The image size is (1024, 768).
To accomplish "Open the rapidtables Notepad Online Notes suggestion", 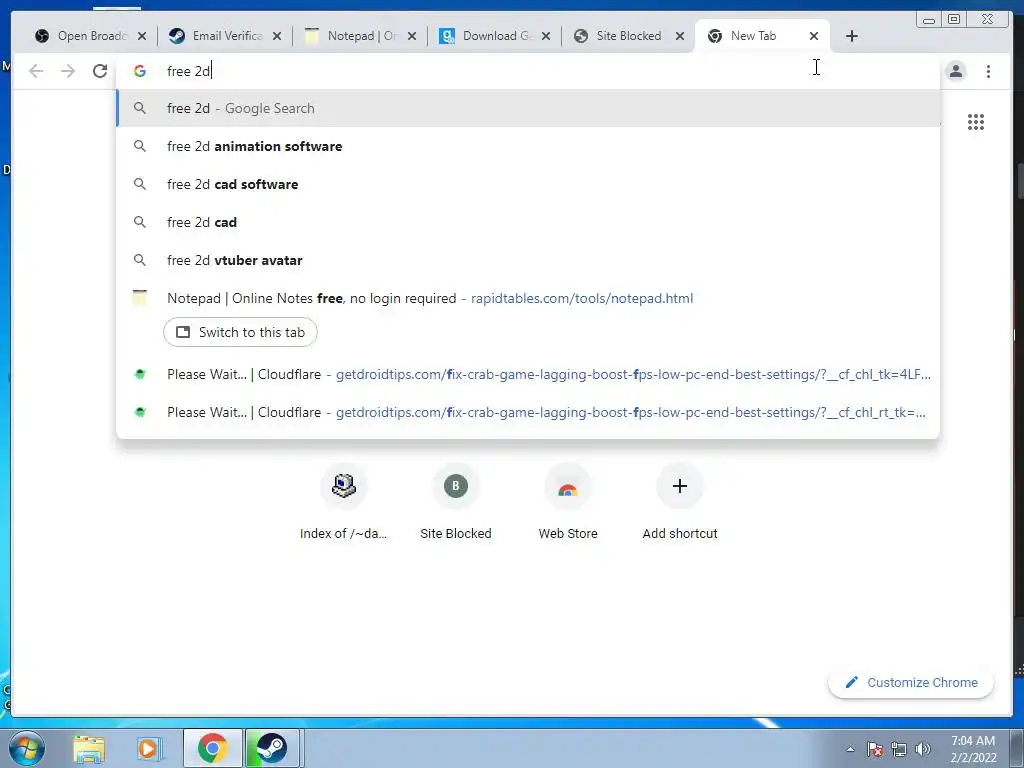I will [528, 298].
